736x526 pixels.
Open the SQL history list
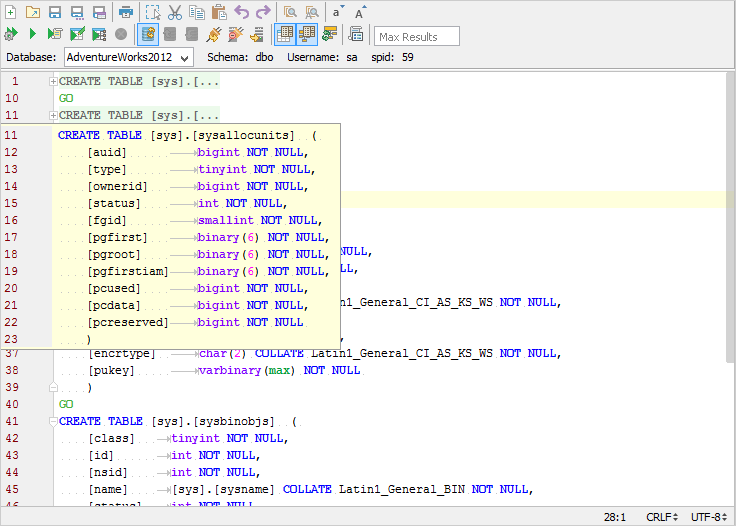(356, 34)
